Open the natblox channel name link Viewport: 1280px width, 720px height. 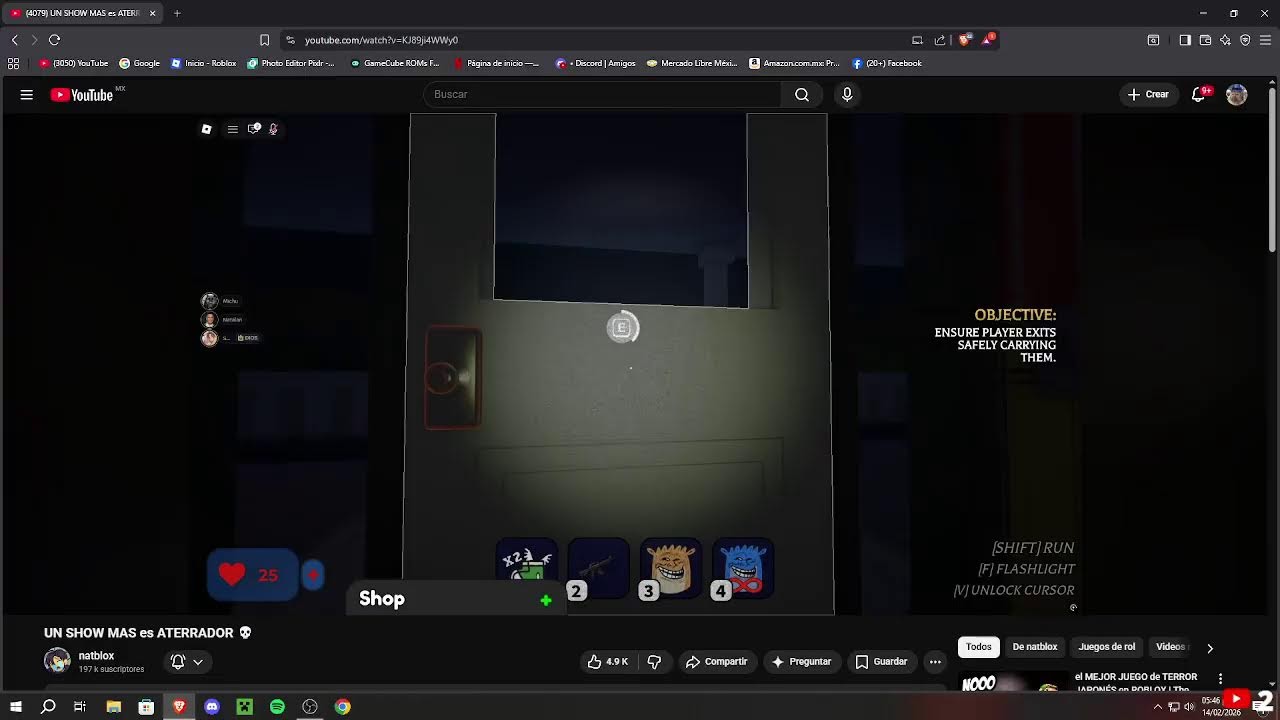[x=96, y=656]
